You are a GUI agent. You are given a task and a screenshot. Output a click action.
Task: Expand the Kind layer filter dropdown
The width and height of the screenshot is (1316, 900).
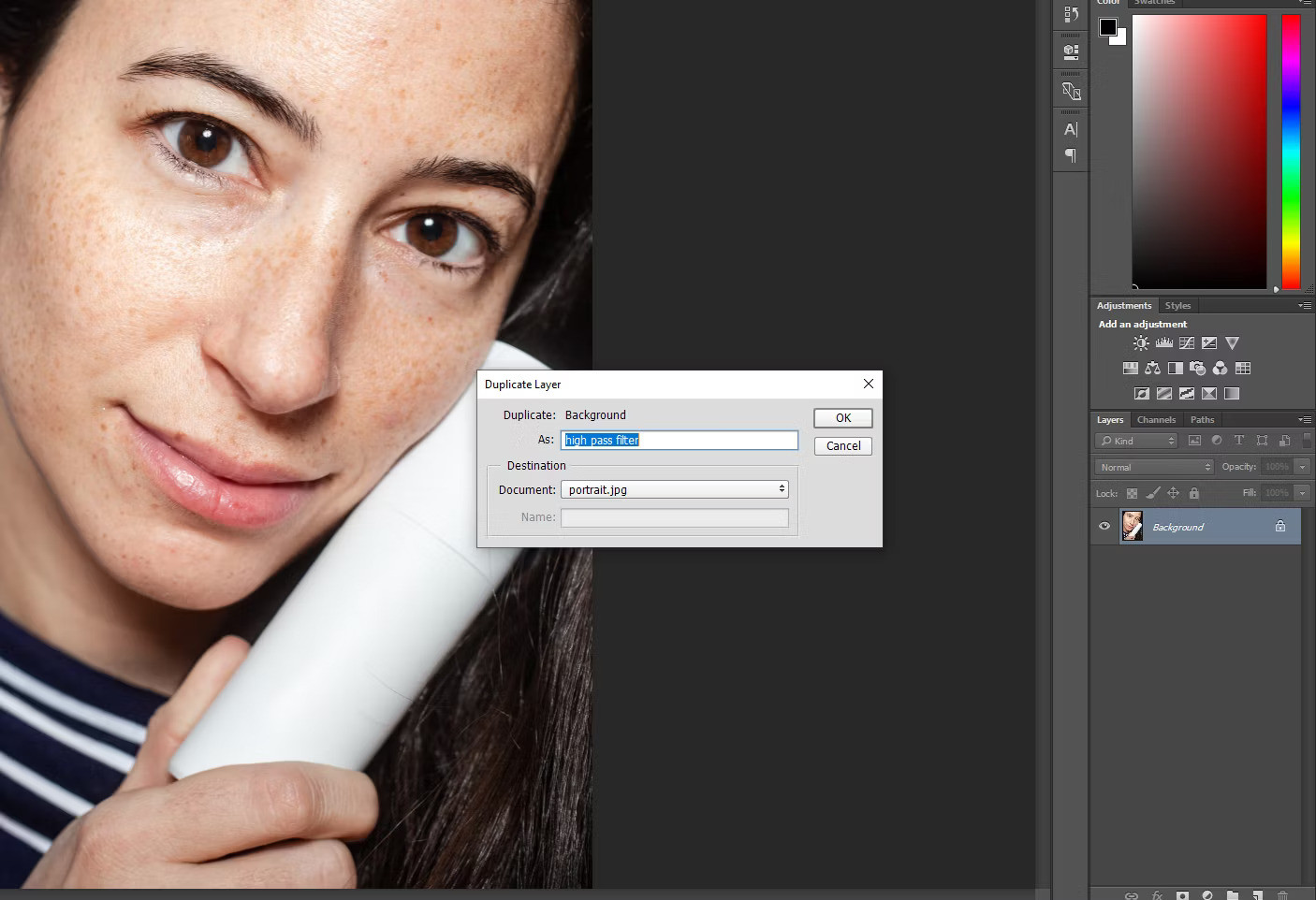[x=1137, y=441]
